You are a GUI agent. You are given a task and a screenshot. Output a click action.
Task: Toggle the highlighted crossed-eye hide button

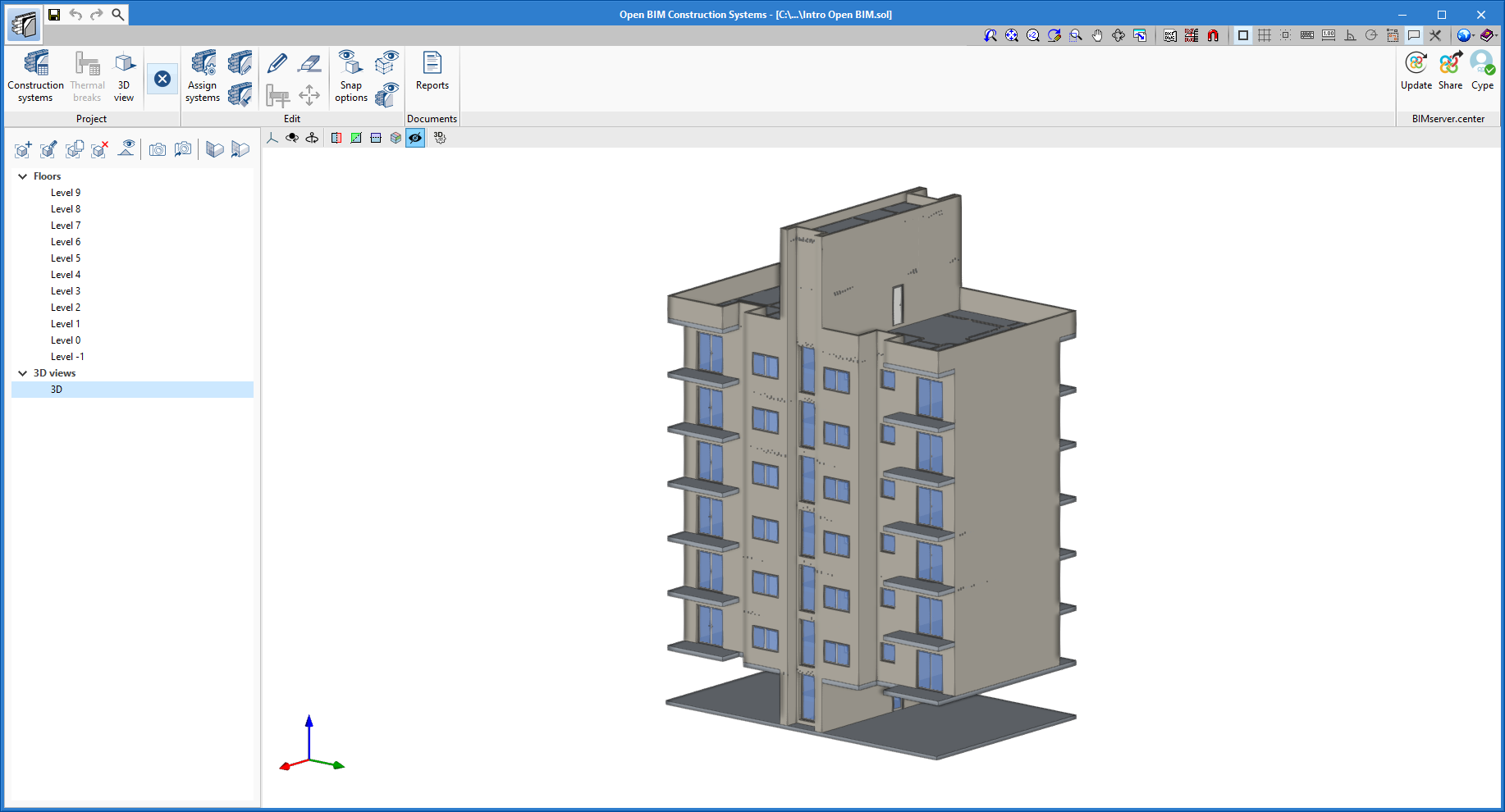pyautogui.click(x=415, y=138)
